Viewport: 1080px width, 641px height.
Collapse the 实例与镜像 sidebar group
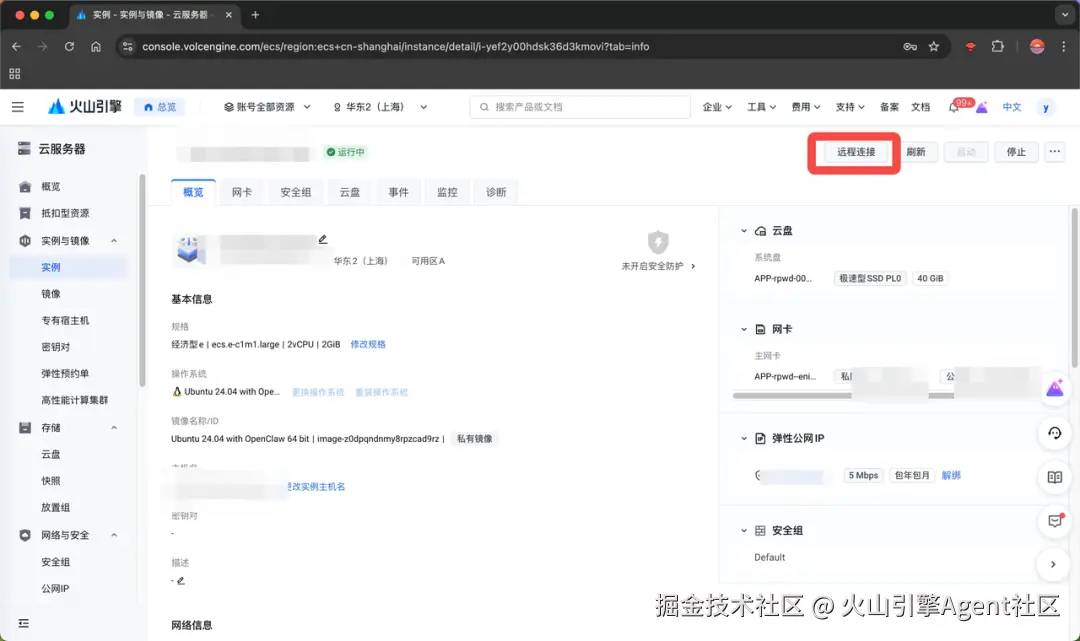114,240
